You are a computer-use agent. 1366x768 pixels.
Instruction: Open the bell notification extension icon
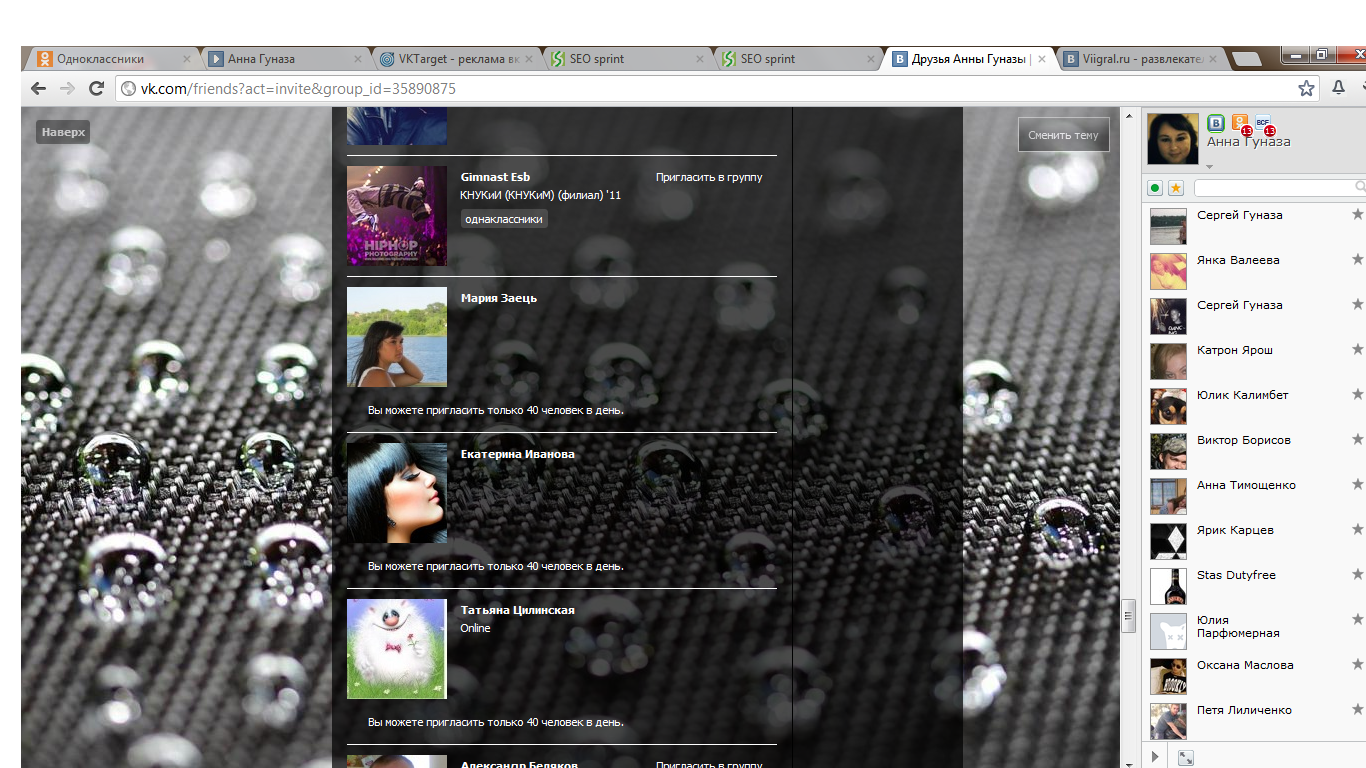[x=1338, y=88]
